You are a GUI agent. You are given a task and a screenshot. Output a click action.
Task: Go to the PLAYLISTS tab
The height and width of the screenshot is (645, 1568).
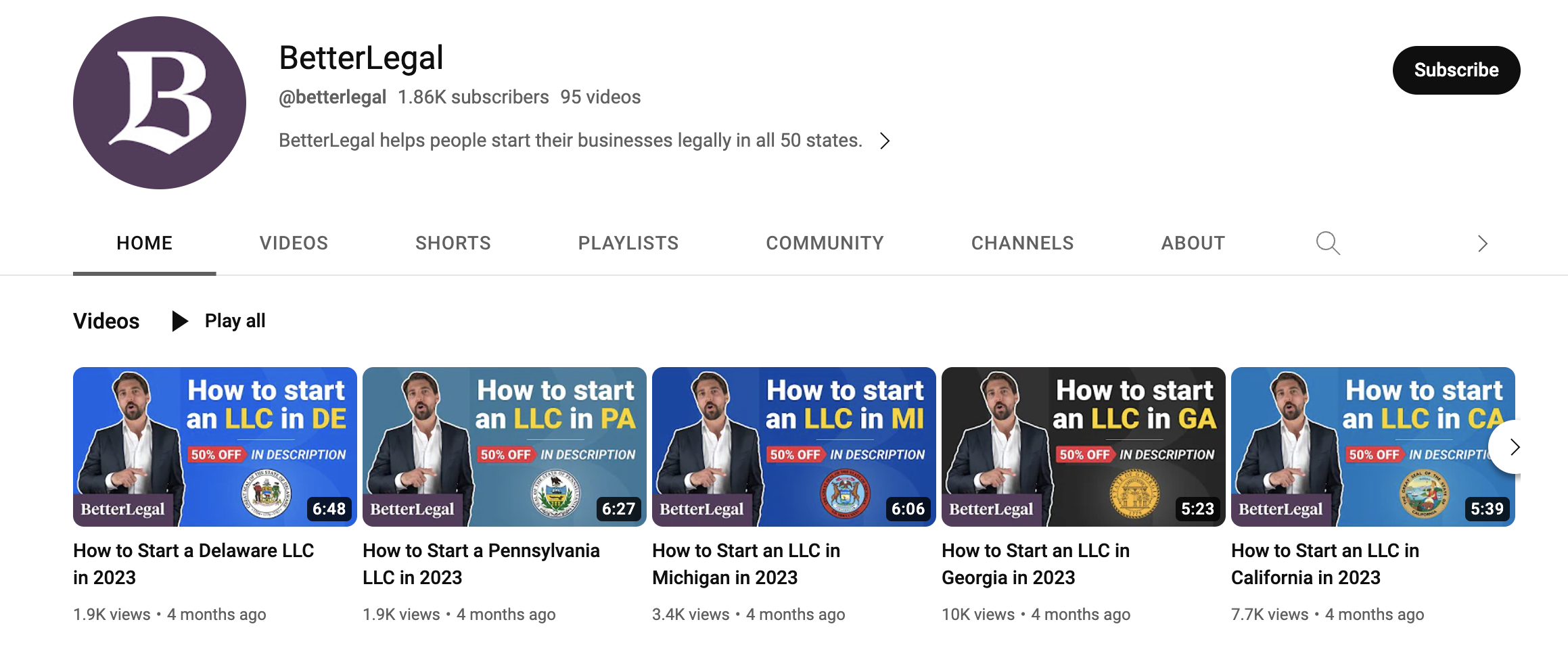[x=628, y=243]
